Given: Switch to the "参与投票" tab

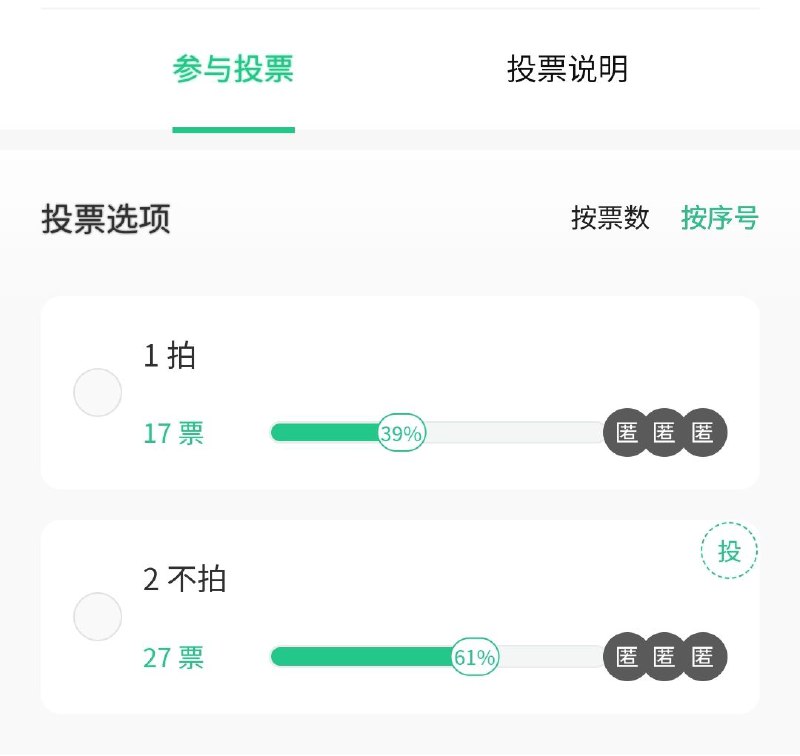Looking at the screenshot, I should (x=234, y=72).
